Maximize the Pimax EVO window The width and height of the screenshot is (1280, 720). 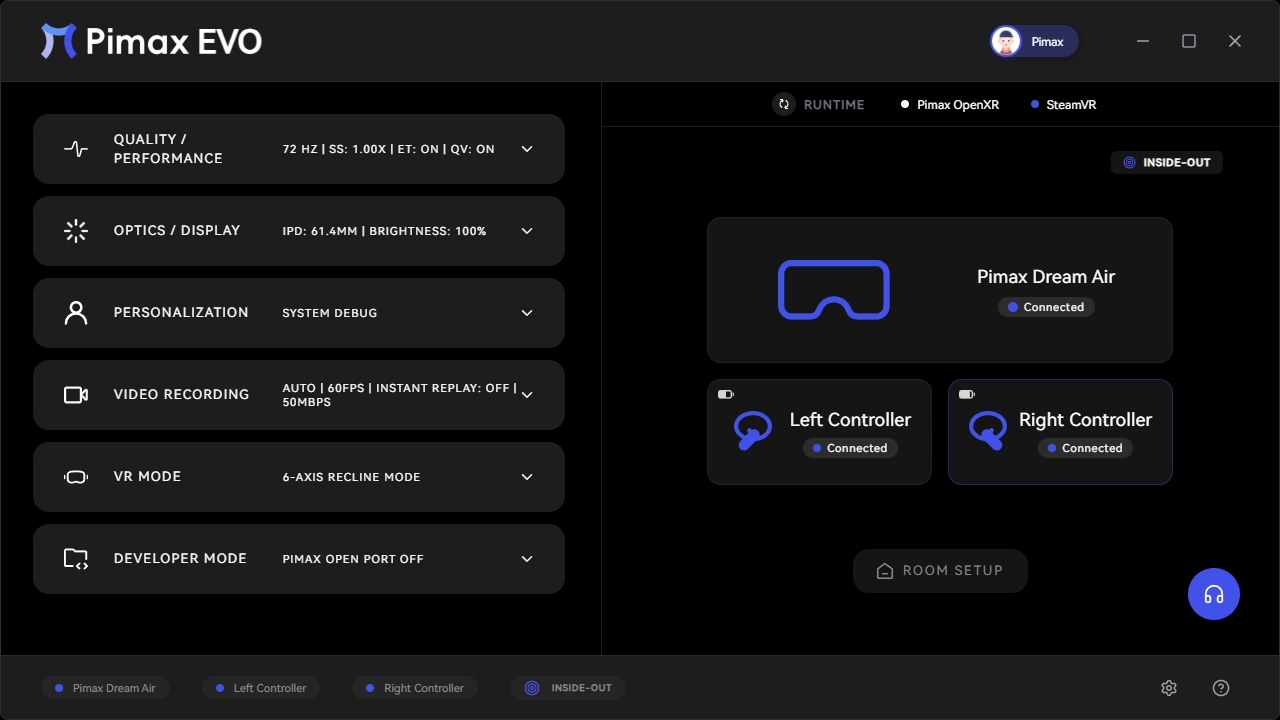(1189, 41)
